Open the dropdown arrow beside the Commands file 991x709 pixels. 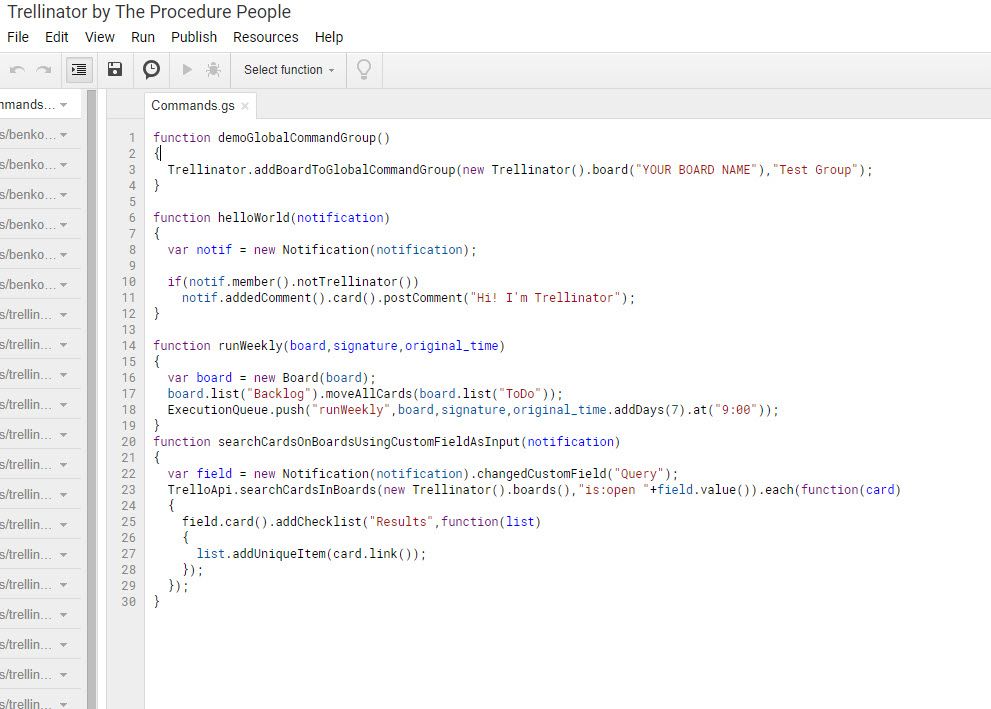click(x=63, y=105)
